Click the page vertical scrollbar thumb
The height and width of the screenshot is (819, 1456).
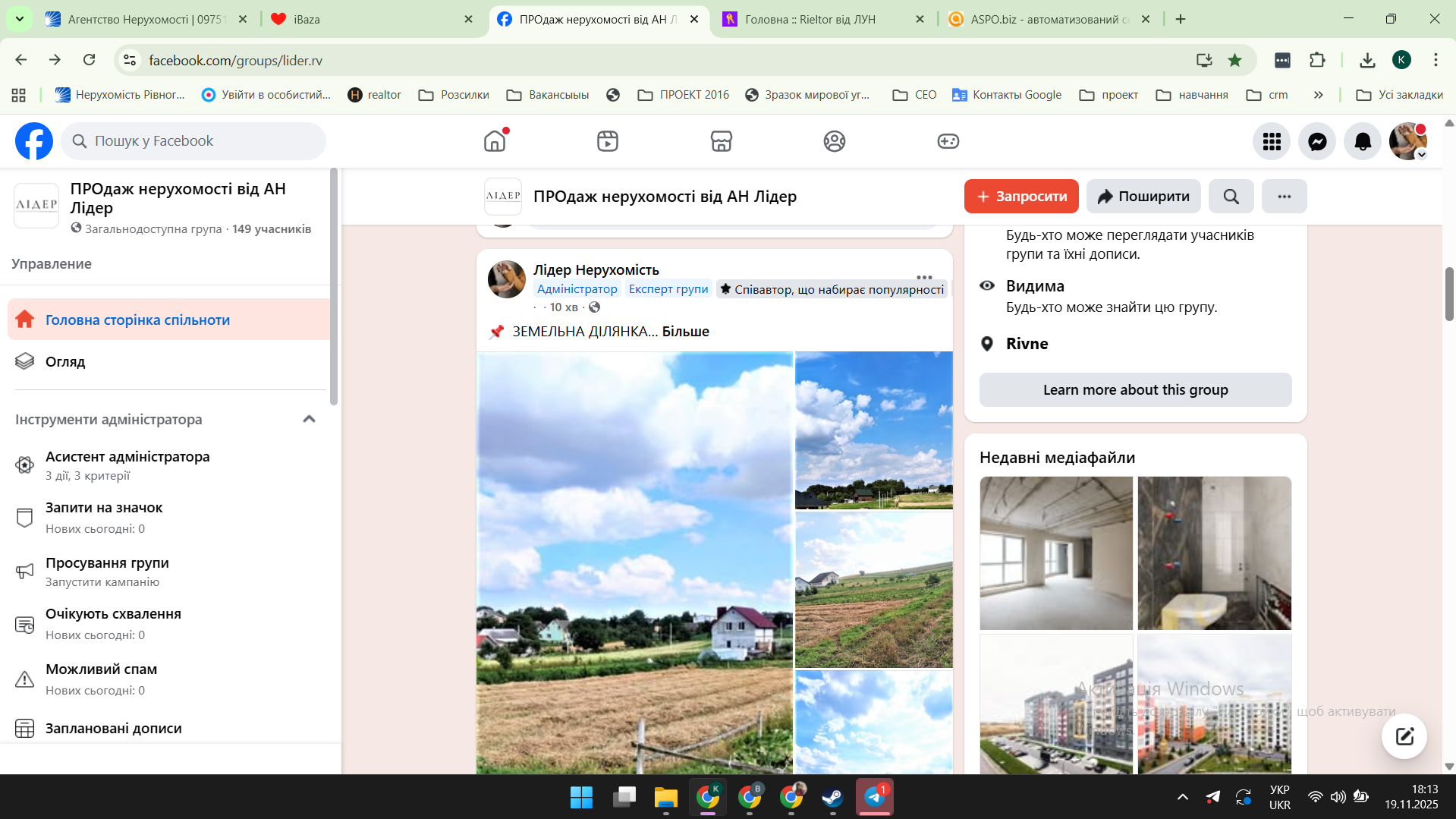(1448, 295)
